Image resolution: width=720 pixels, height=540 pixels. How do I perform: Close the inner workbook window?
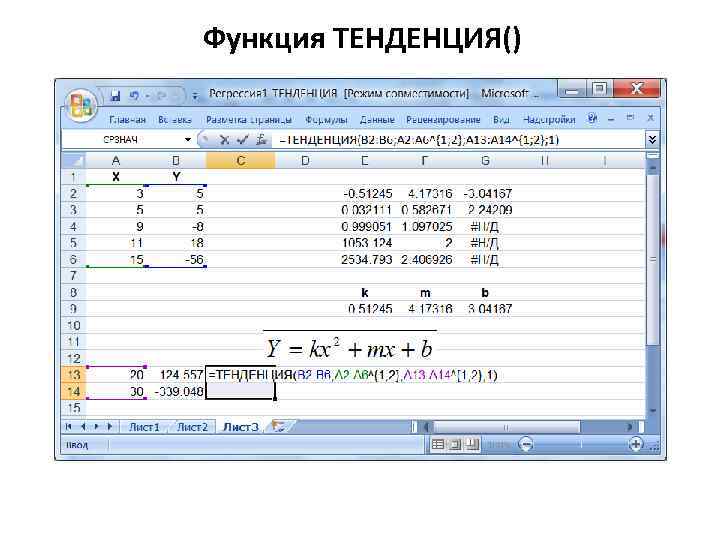click(651, 118)
